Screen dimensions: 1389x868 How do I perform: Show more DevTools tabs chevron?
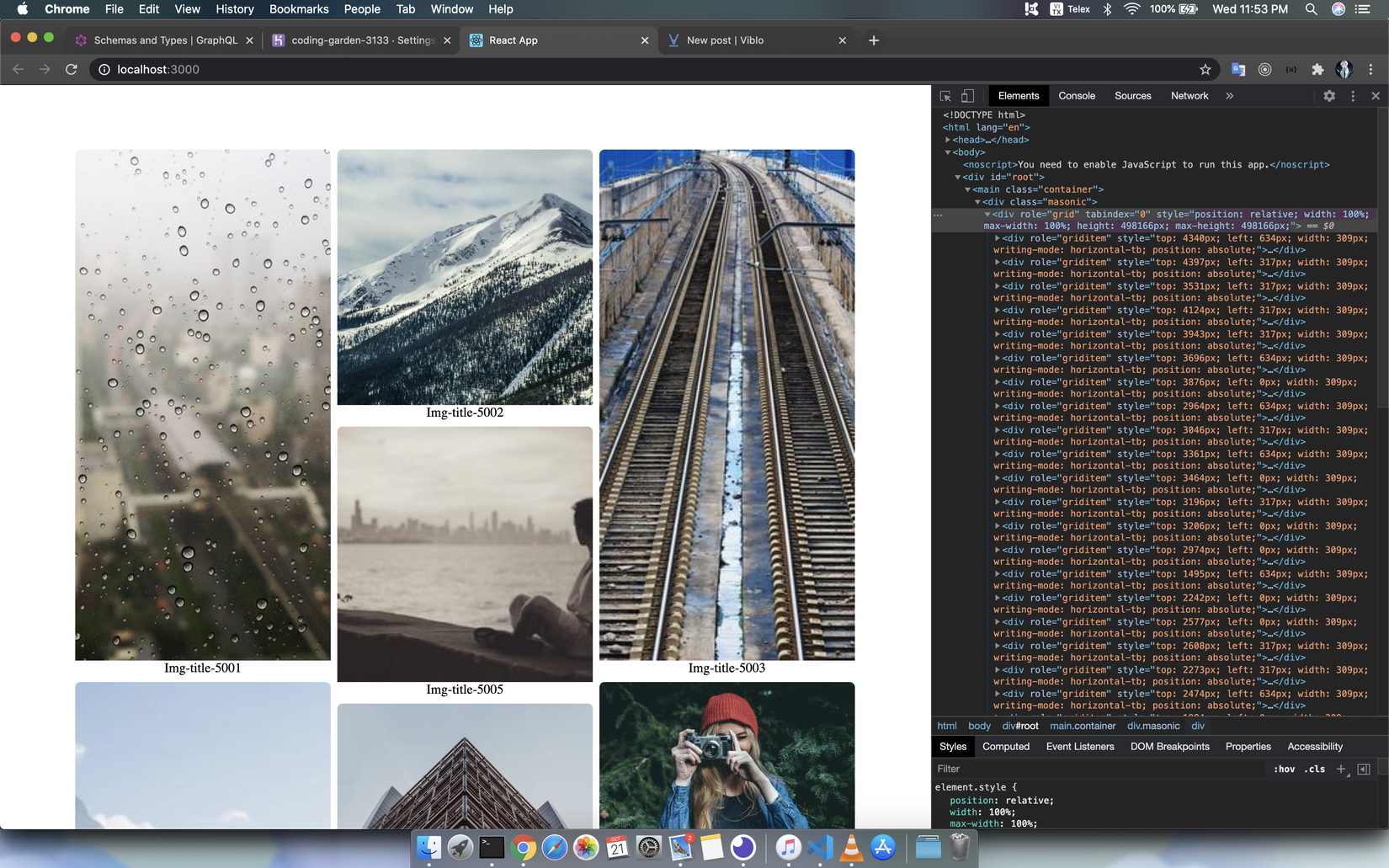point(1229,96)
